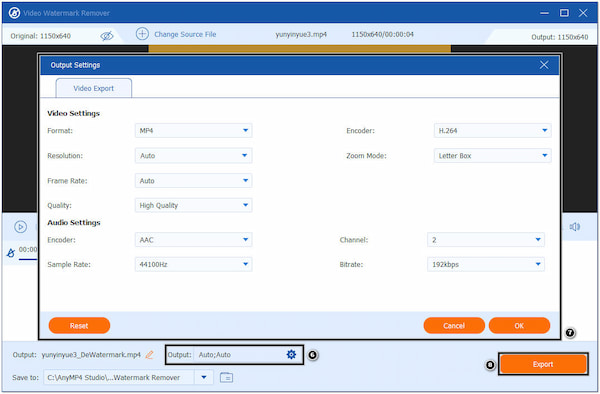
Task: Click the Reset button
Action: click(79, 326)
